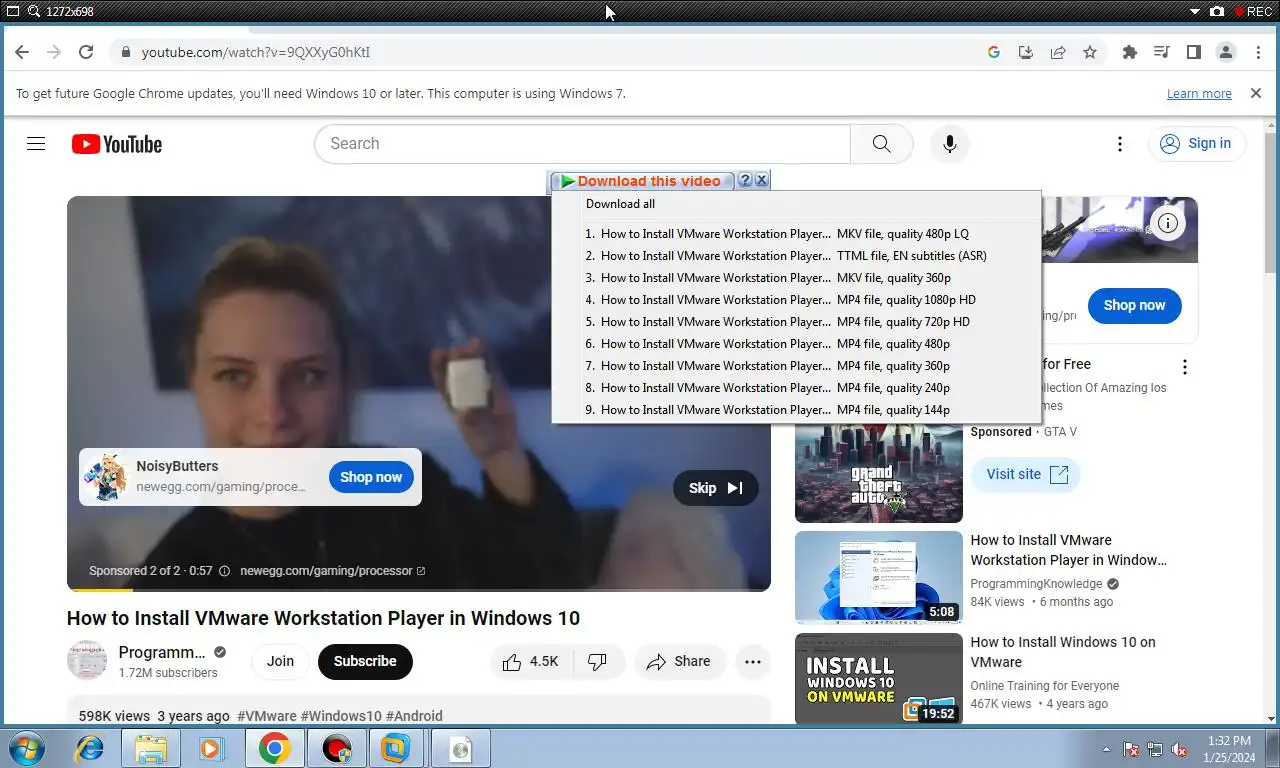Open options menu for the sponsored GTA V card
This screenshot has width=1280, height=768.
(1185, 367)
